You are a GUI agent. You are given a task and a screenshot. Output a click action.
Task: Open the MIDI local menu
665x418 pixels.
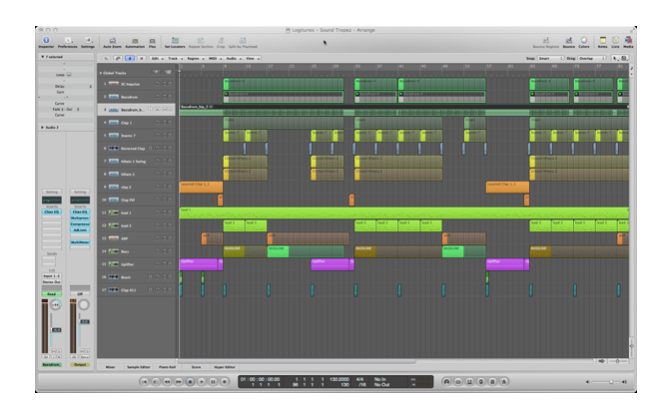click(x=214, y=59)
